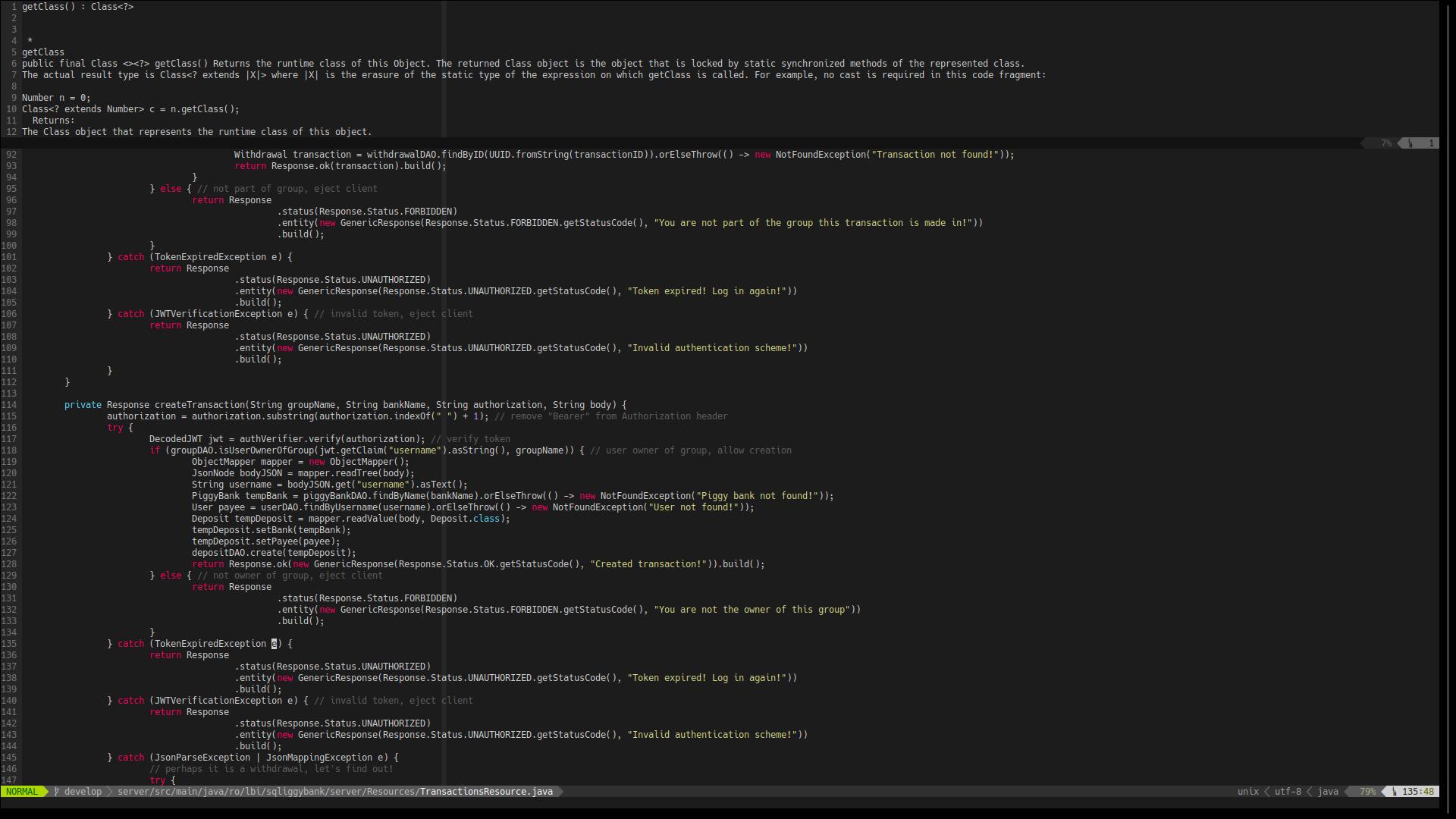
Task: Click the pen icon next to 135:48
Action: tap(1395, 792)
